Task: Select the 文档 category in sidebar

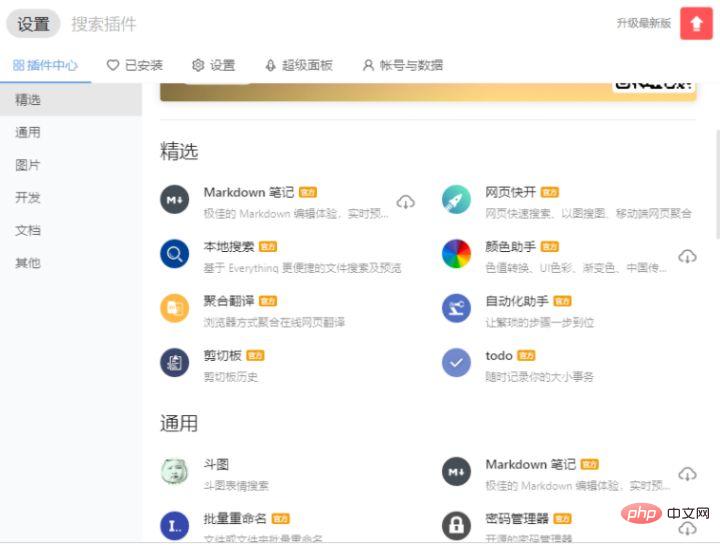Action: click(x=71, y=230)
